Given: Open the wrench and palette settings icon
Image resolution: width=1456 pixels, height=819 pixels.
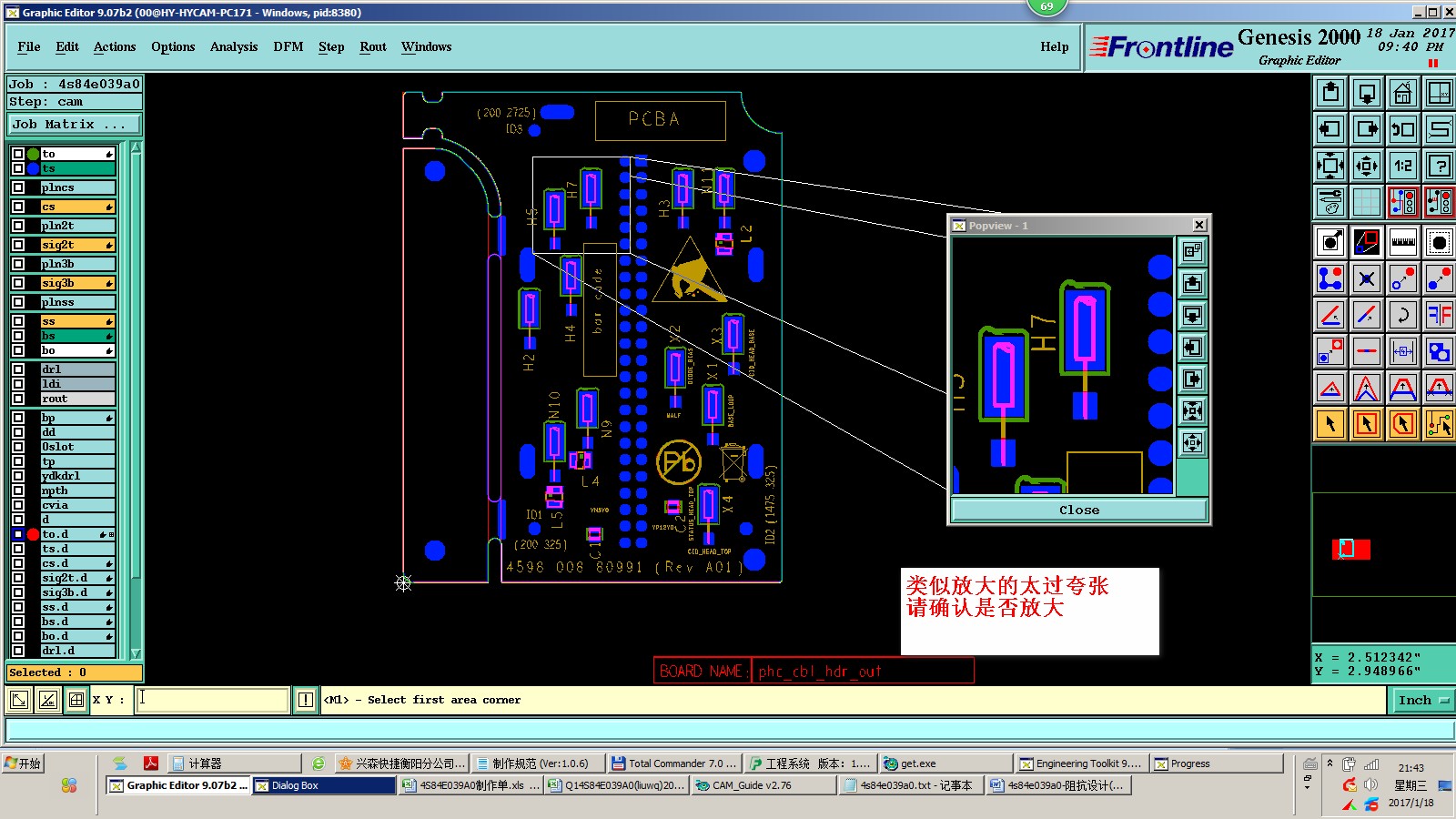Looking at the screenshot, I should click(1330, 202).
